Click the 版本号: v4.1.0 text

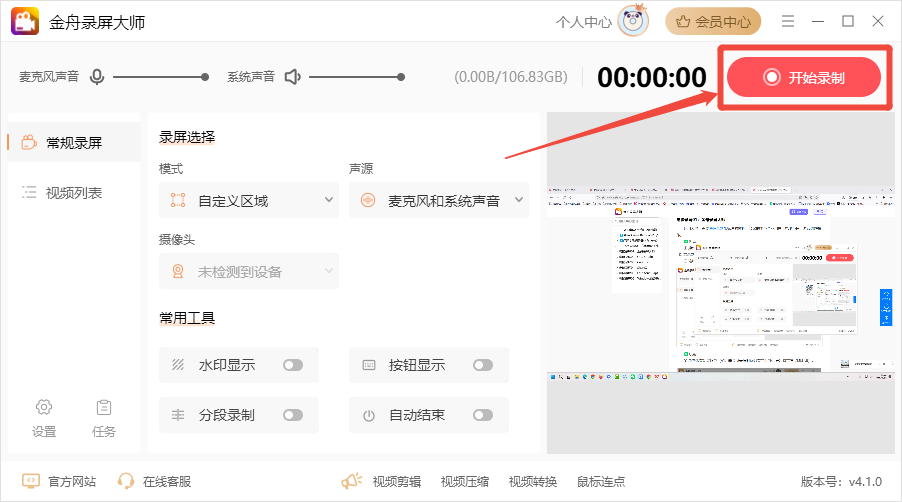coord(841,481)
